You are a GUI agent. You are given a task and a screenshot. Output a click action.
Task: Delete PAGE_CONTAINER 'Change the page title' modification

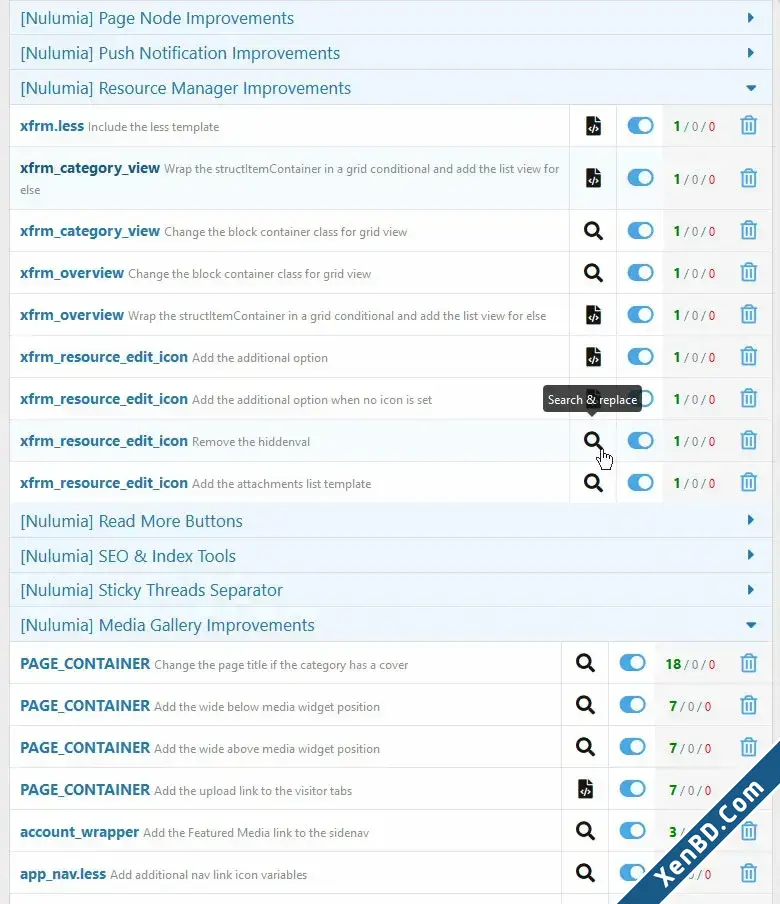tap(748, 664)
